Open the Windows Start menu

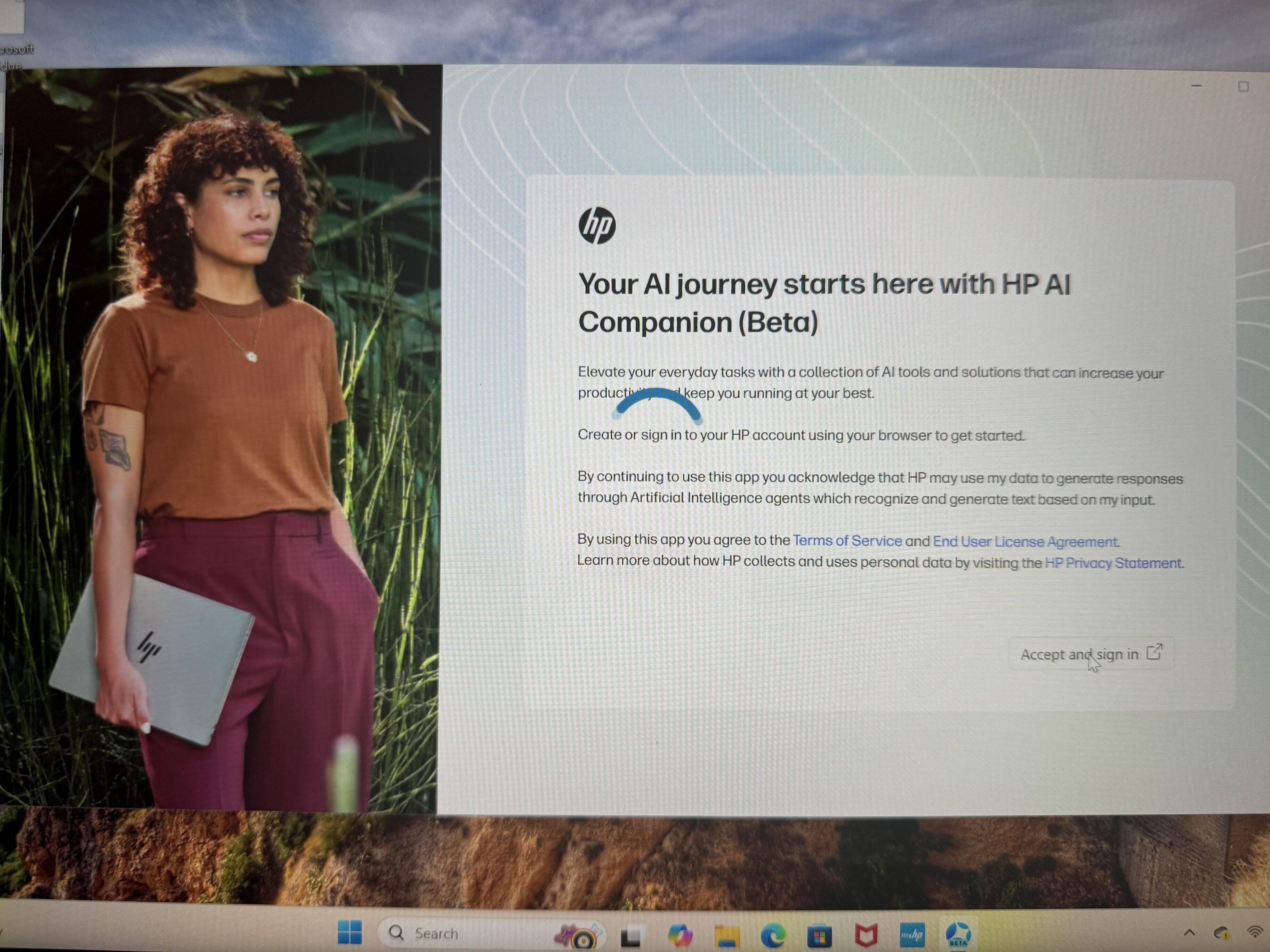click(349, 933)
